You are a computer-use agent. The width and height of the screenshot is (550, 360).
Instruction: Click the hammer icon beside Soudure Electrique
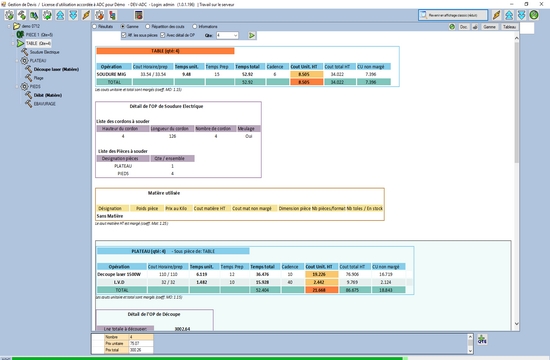25,52
